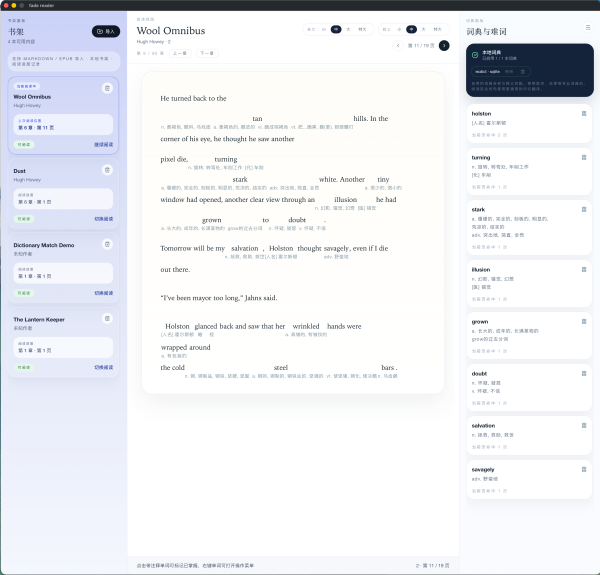Click the 导入 import button
This screenshot has width=600, height=575.
105,31
